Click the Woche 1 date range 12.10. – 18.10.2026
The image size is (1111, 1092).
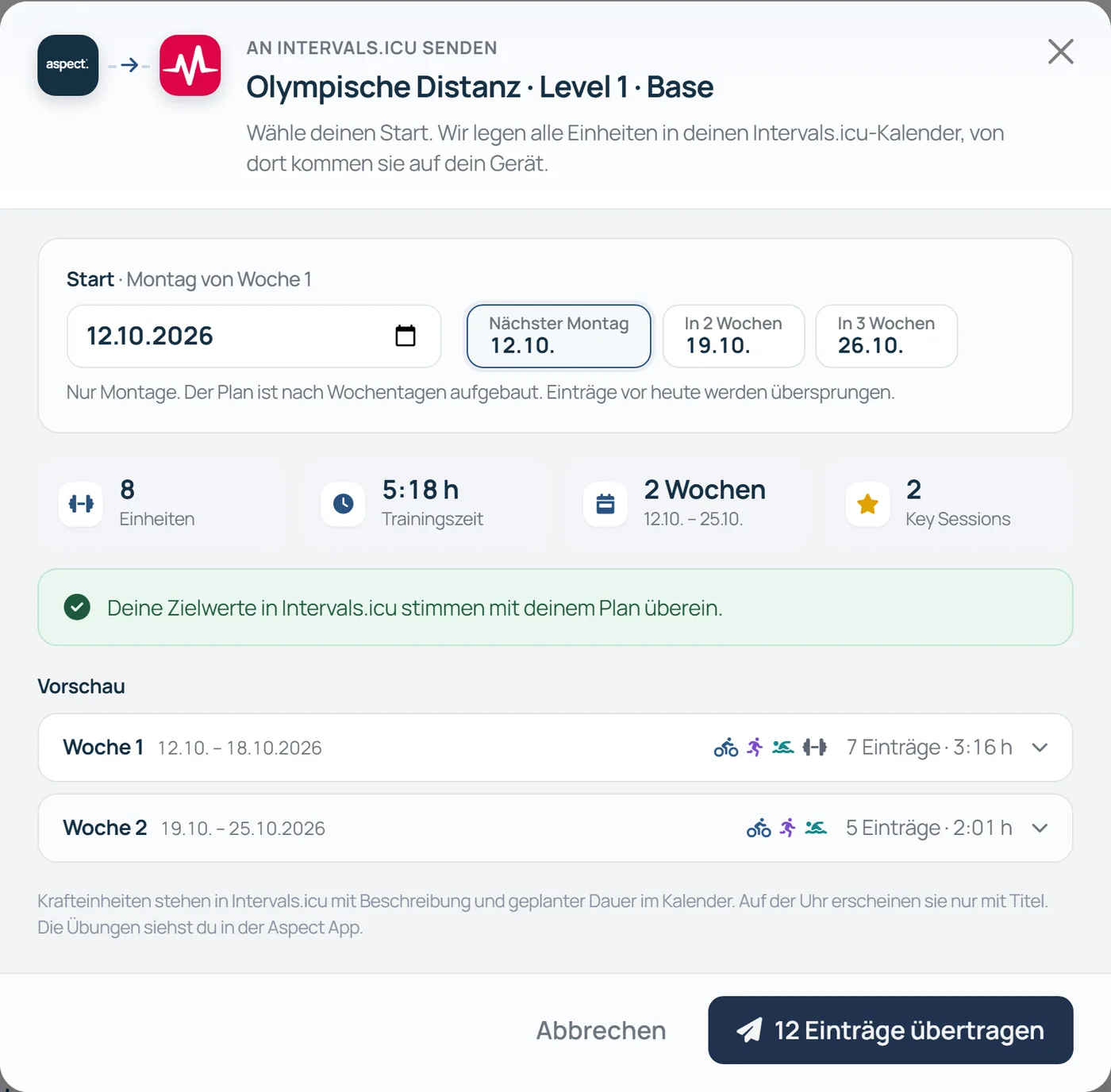(x=240, y=748)
